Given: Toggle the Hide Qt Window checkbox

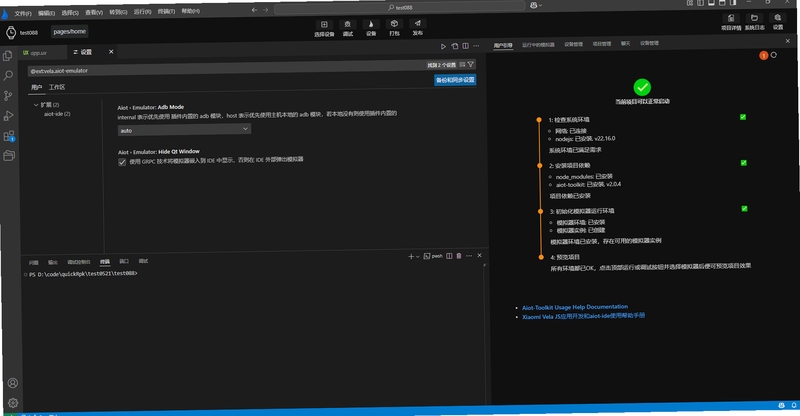Looking at the screenshot, I should tap(122, 162).
